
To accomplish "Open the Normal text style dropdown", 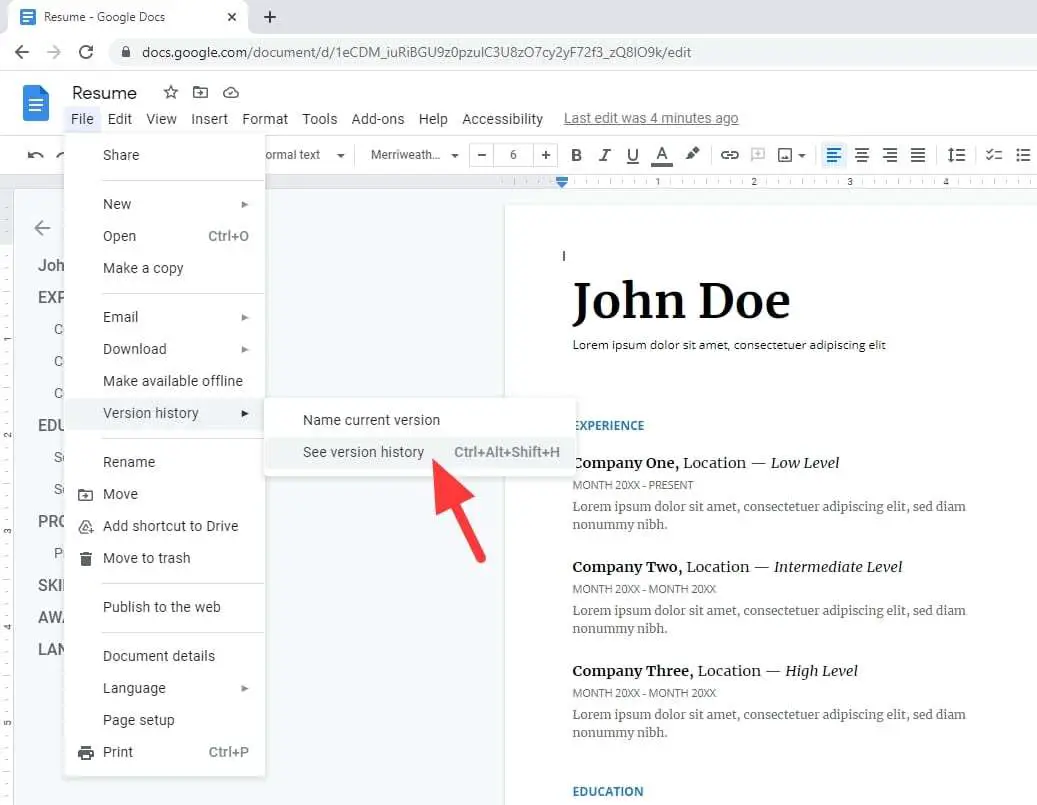I will (305, 155).
